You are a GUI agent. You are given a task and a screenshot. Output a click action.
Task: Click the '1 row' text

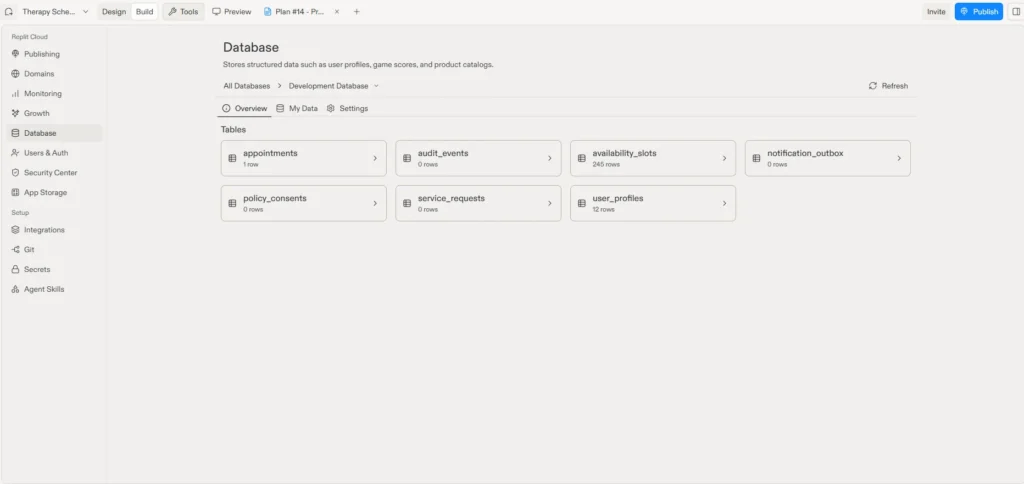point(251,165)
